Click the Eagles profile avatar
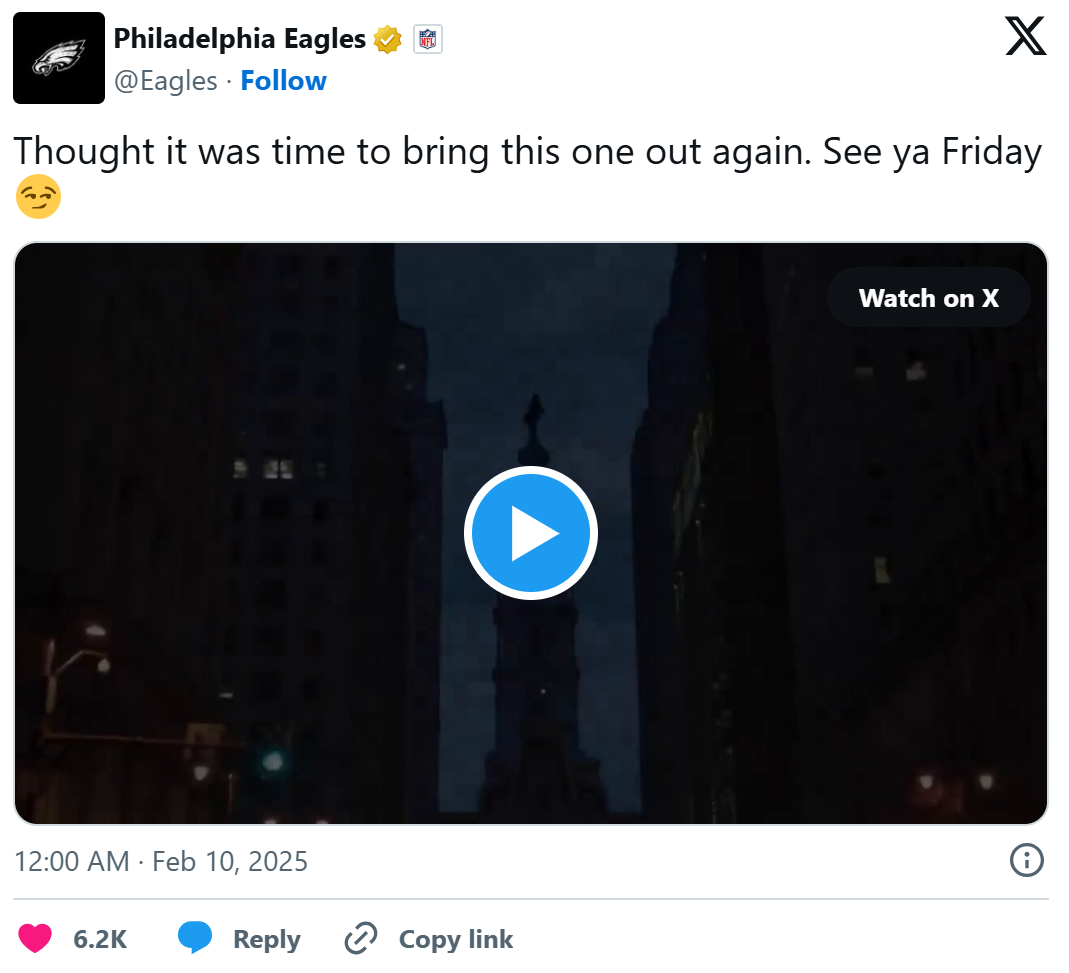This screenshot has width=1069, height=973. (59, 58)
